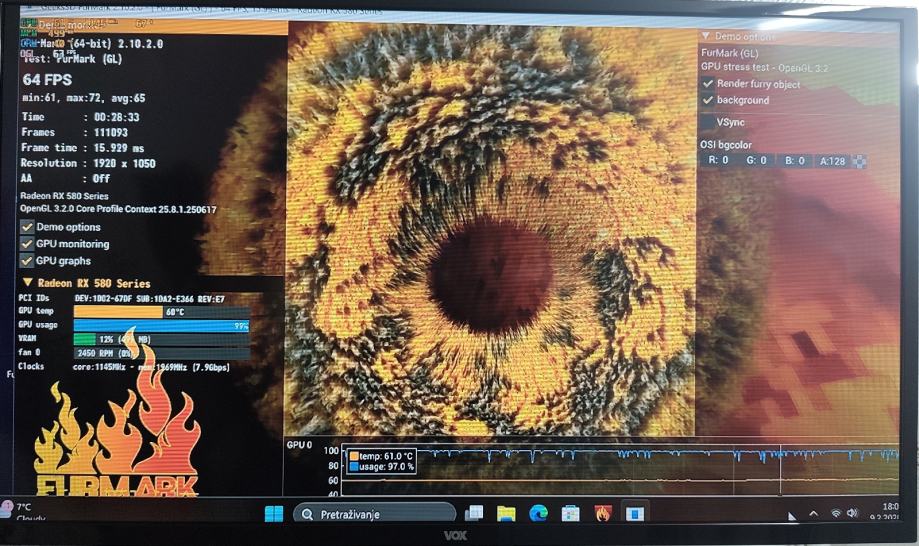Image resolution: width=919 pixels, height=546 pixels.
Task: Show hidden system tray icons chevron
Action: pos(814,514)
